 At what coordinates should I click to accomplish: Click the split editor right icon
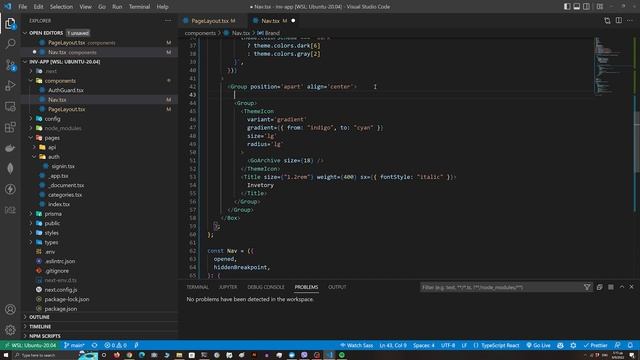[x=619, y=20]
